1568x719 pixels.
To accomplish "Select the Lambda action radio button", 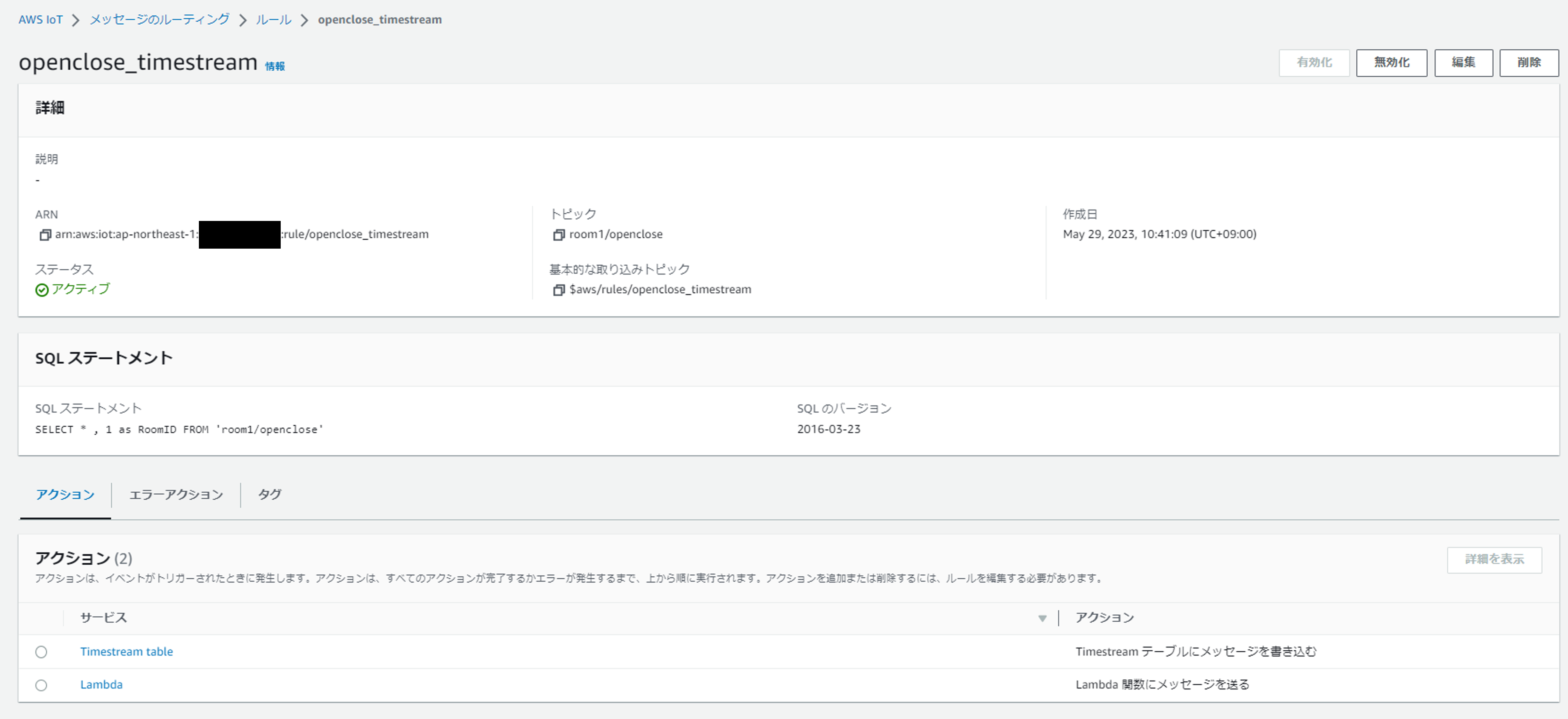I will coord(41,686).
